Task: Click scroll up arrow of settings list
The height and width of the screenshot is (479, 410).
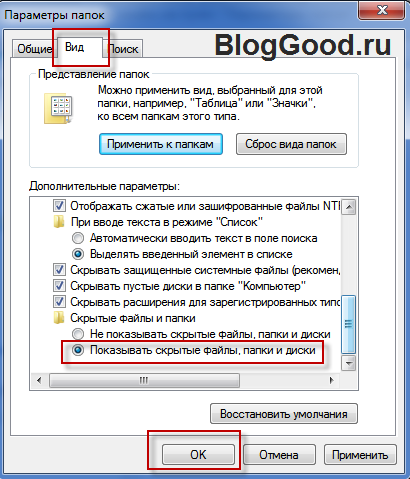Action: click(x=349, y=207)
